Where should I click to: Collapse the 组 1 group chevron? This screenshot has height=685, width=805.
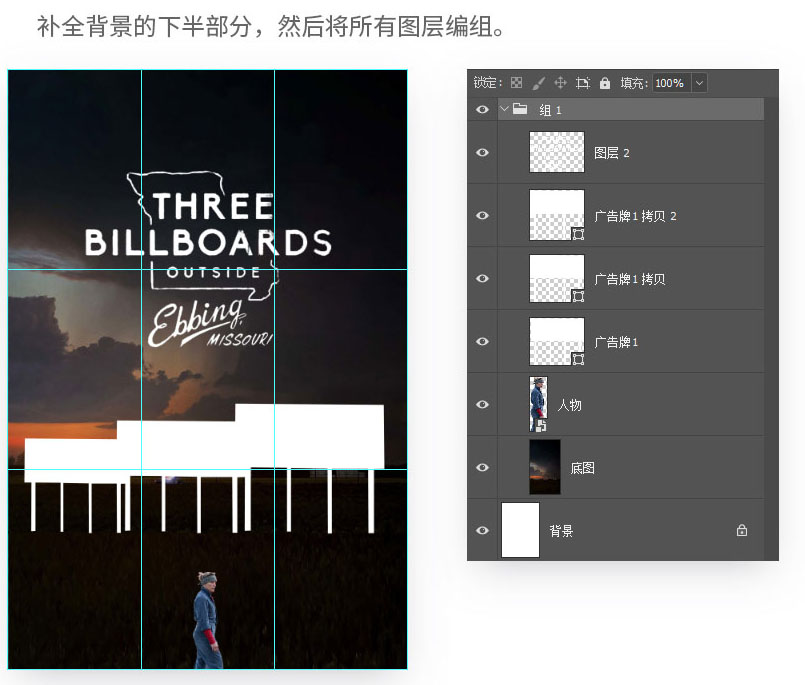504,109
